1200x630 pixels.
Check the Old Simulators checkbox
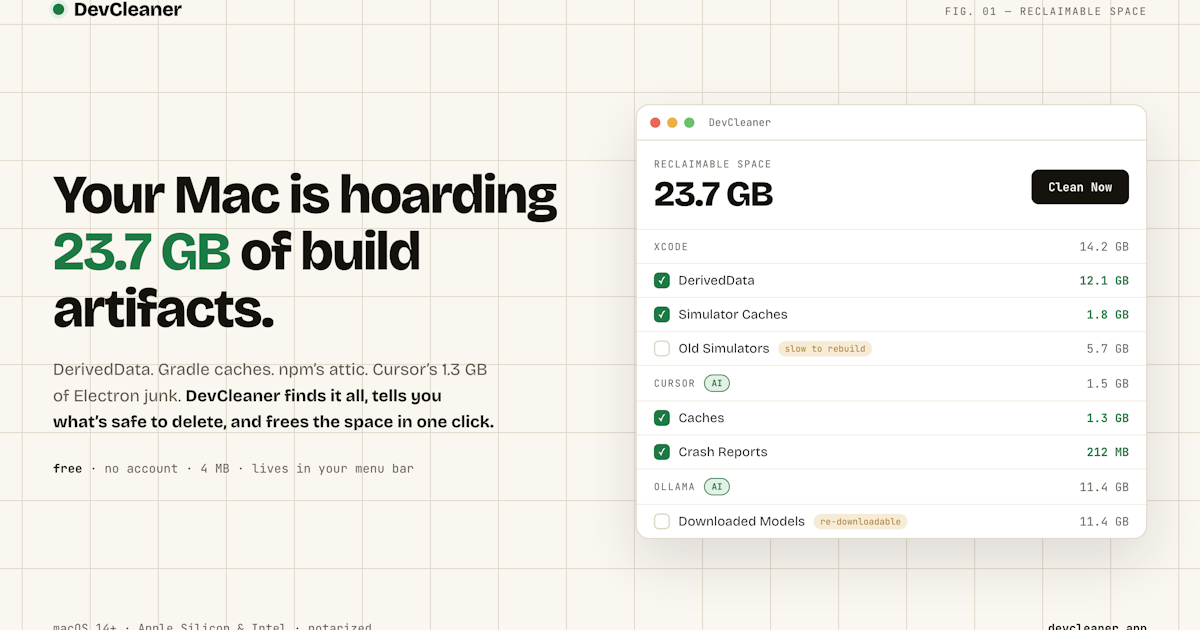pos(662,349)
